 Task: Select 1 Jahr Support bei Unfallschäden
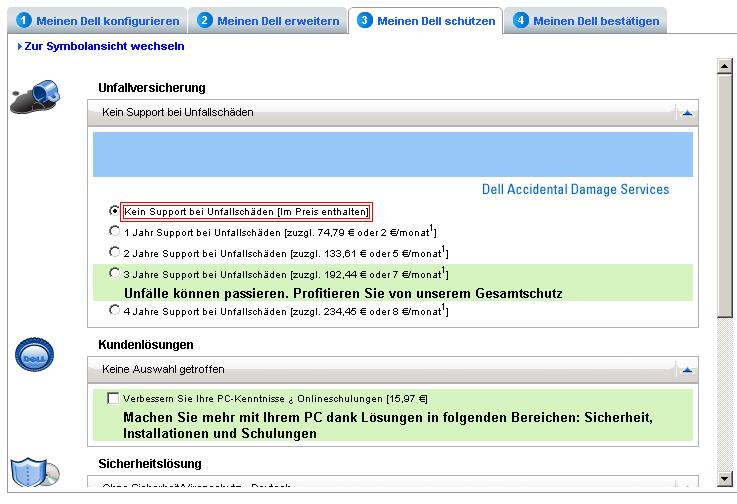point(114,231)
